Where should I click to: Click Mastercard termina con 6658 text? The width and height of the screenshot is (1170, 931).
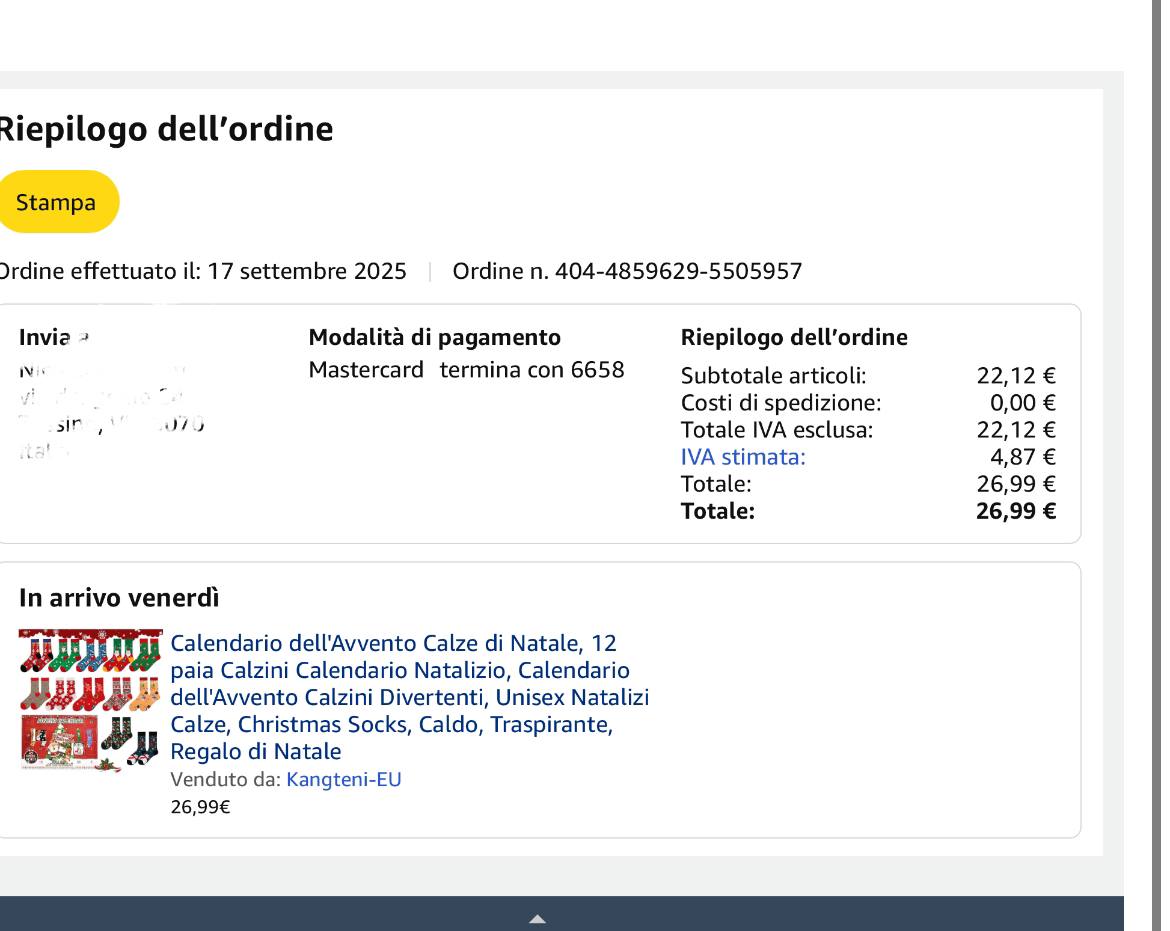click(x=466, y=370)
